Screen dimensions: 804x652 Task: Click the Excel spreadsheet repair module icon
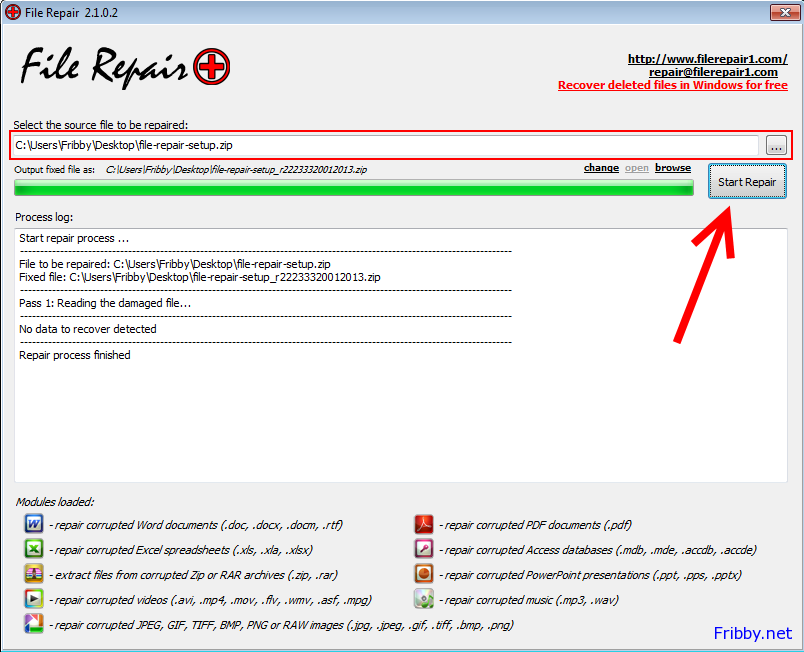(x=34, y=549)
